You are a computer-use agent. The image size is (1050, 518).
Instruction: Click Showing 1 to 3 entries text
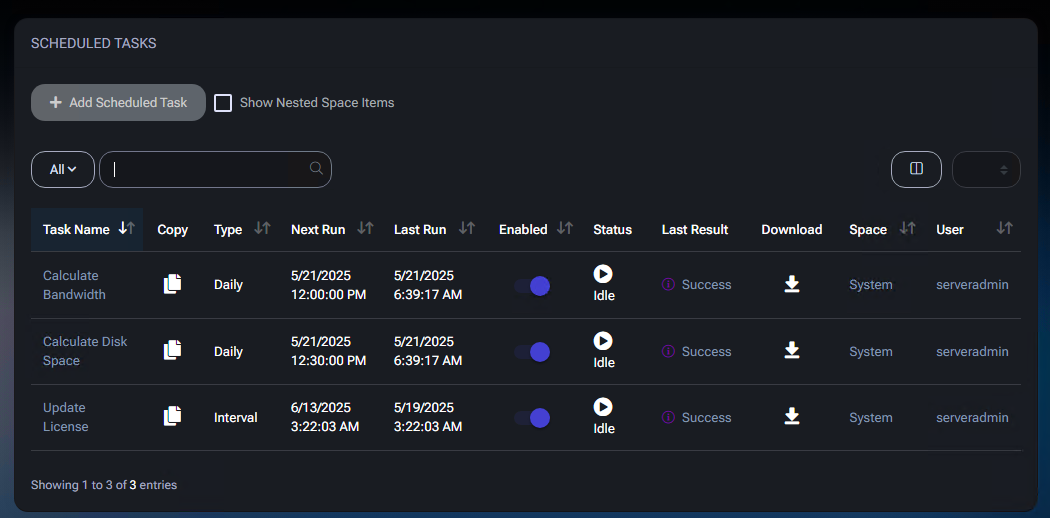pyautogui.click(x=104, y=485)
